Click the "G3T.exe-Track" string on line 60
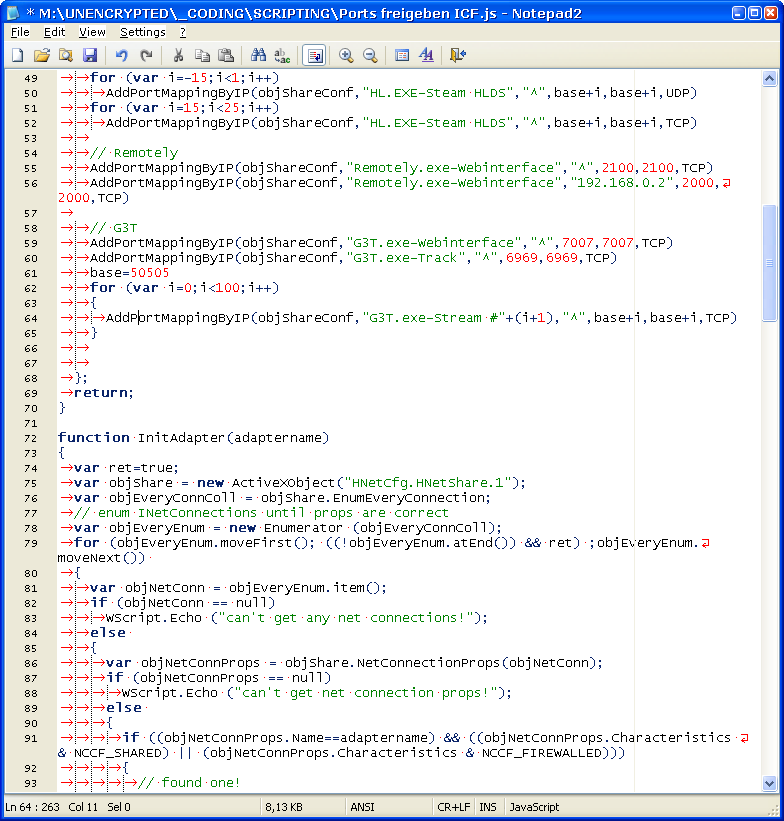 point(406,258)
